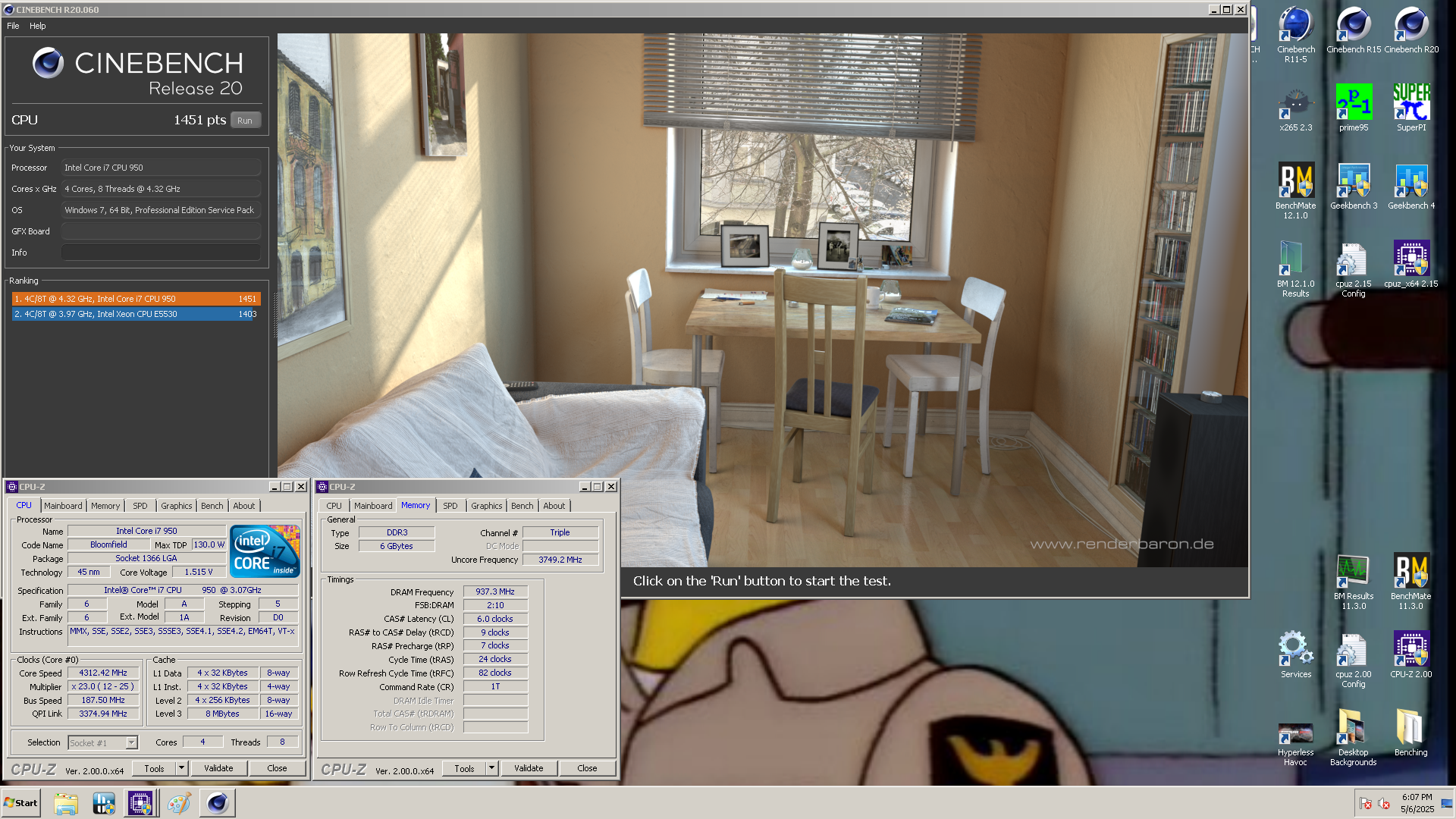Open Cinebench R15 desktop shortcut
The height and width of the screenshot is (819, 1456).
[x=1353, y=30]
